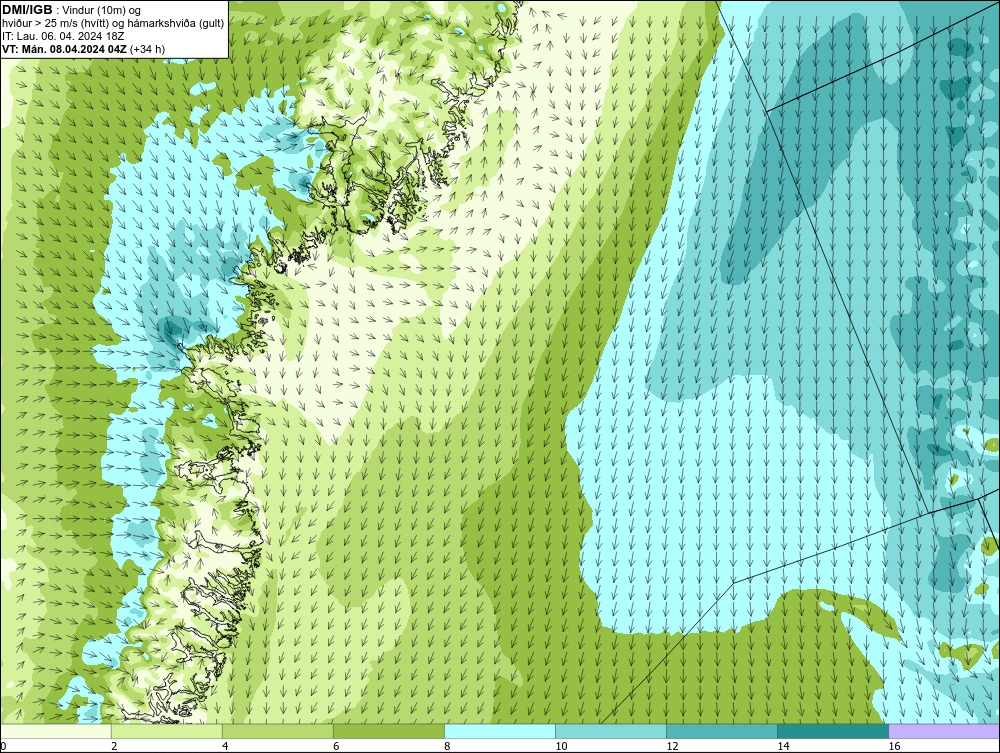
Task: Select the 2–4 m/s light green swatch
Action: [x=166, y=731]
